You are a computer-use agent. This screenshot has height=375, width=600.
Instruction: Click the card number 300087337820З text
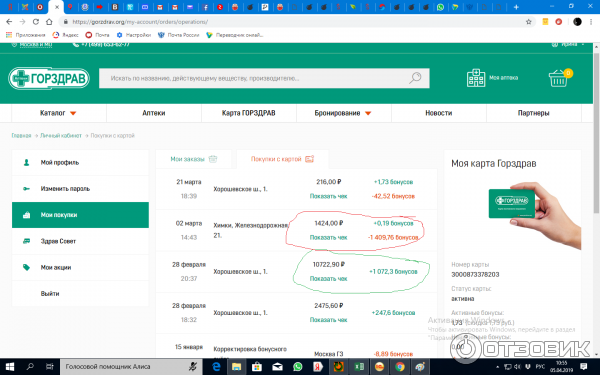coord(475,274)
